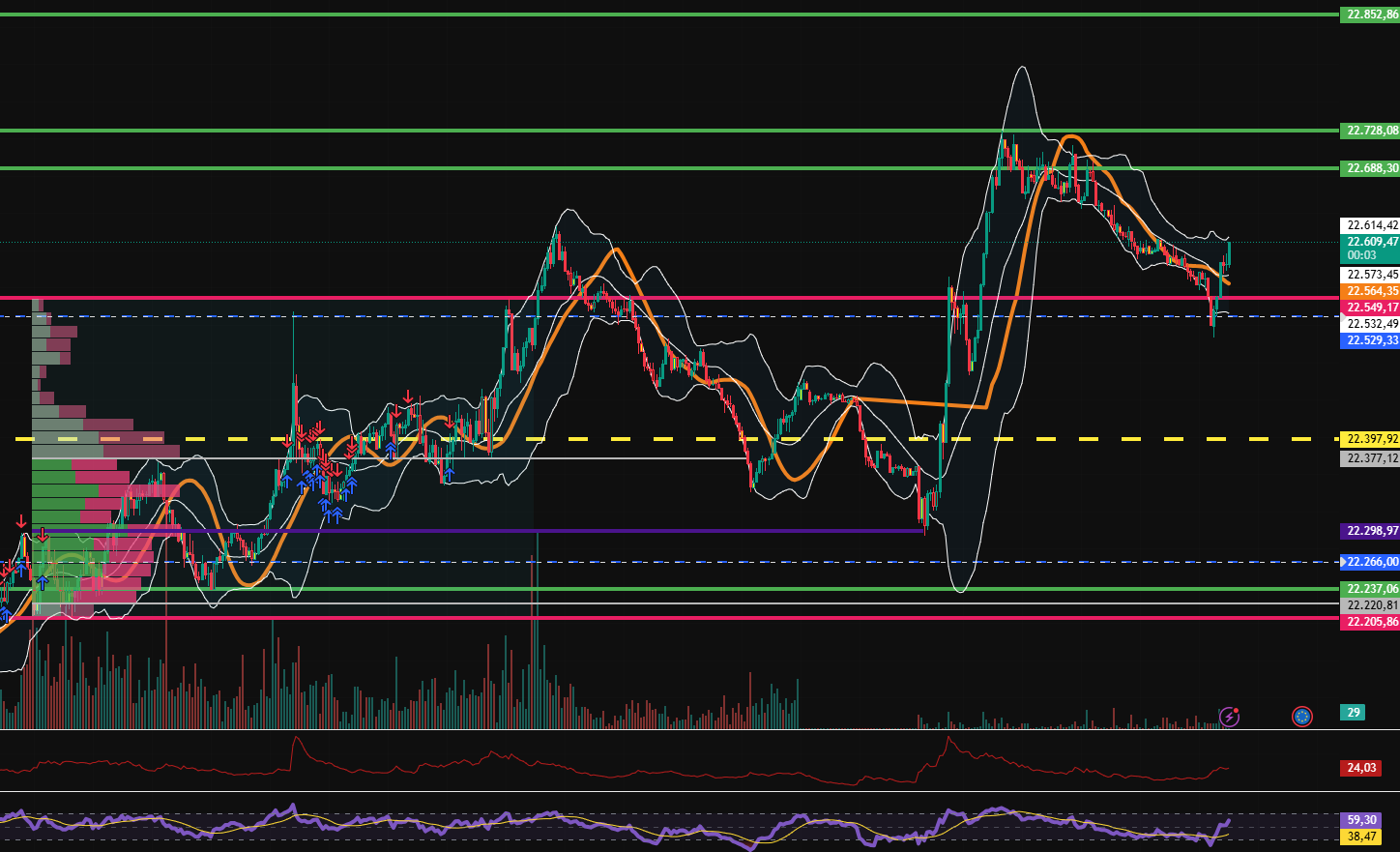Image resolution: width=1400 pixels, height=852 pixels.
Task: Click the orange 22.564,35 moving average label
Action: click(1371, 291)
